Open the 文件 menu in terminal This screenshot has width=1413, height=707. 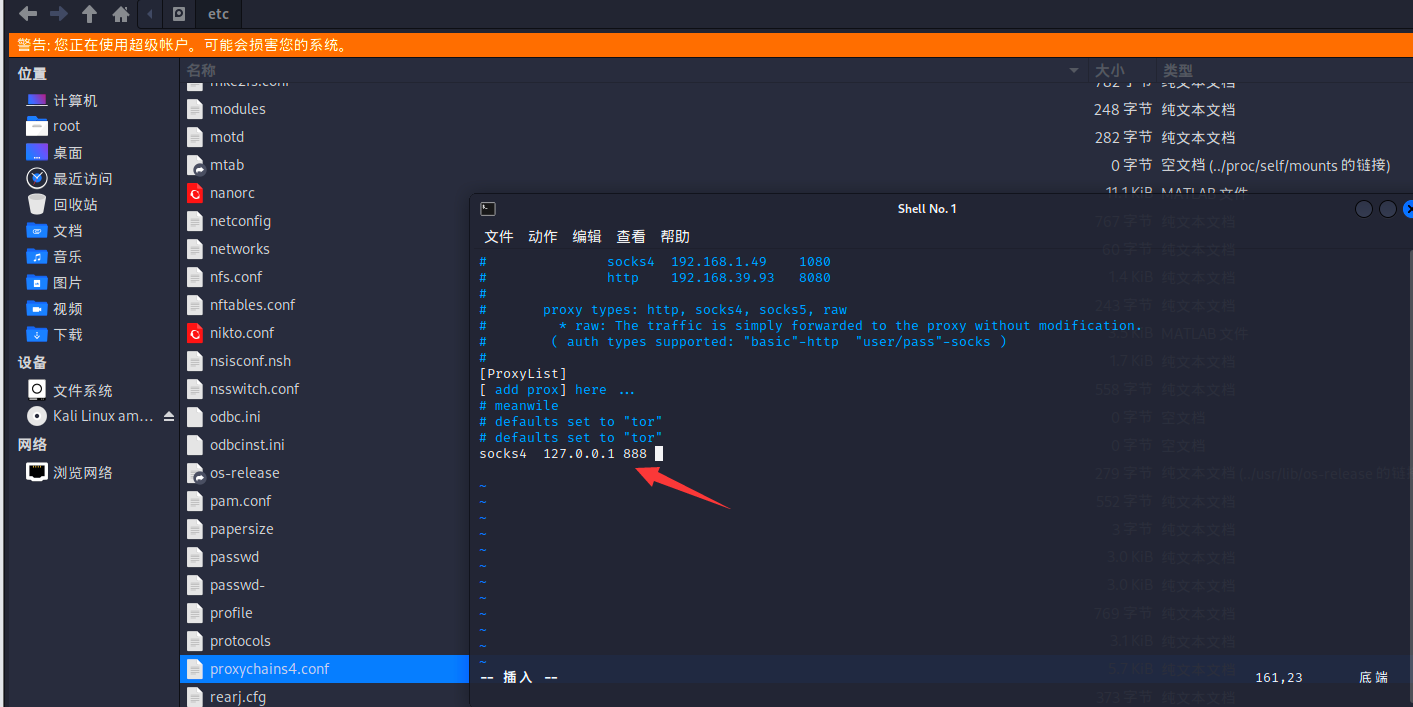(498, 237)
